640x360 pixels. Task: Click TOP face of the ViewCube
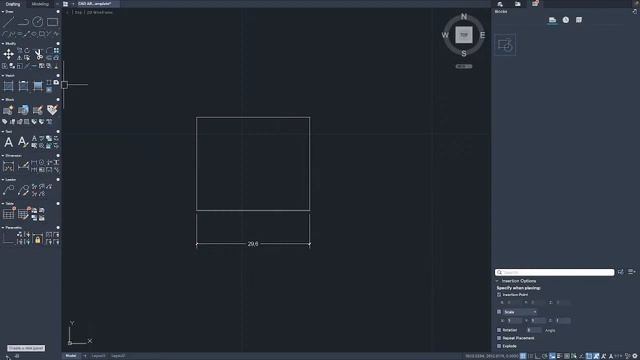point(464,35)
